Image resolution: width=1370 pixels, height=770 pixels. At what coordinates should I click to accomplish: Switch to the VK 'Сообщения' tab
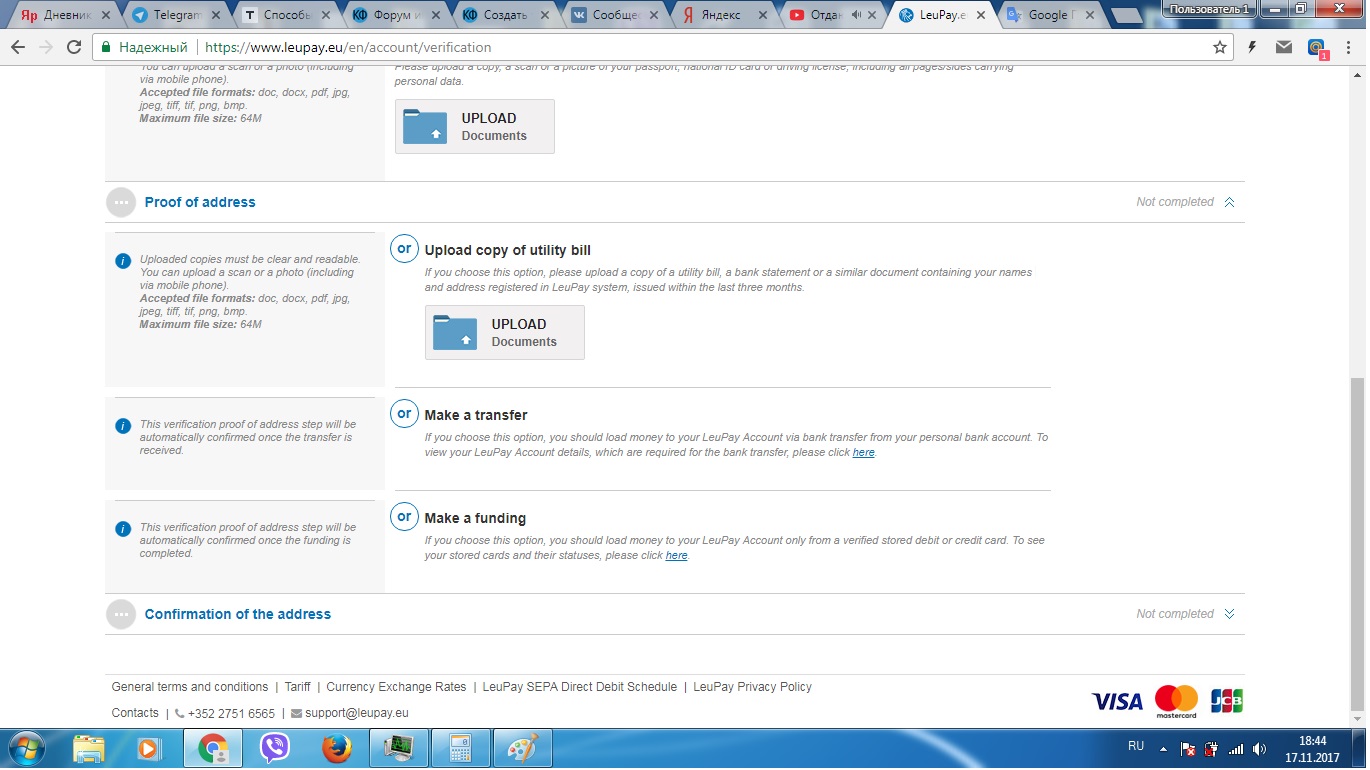point(608,15)
